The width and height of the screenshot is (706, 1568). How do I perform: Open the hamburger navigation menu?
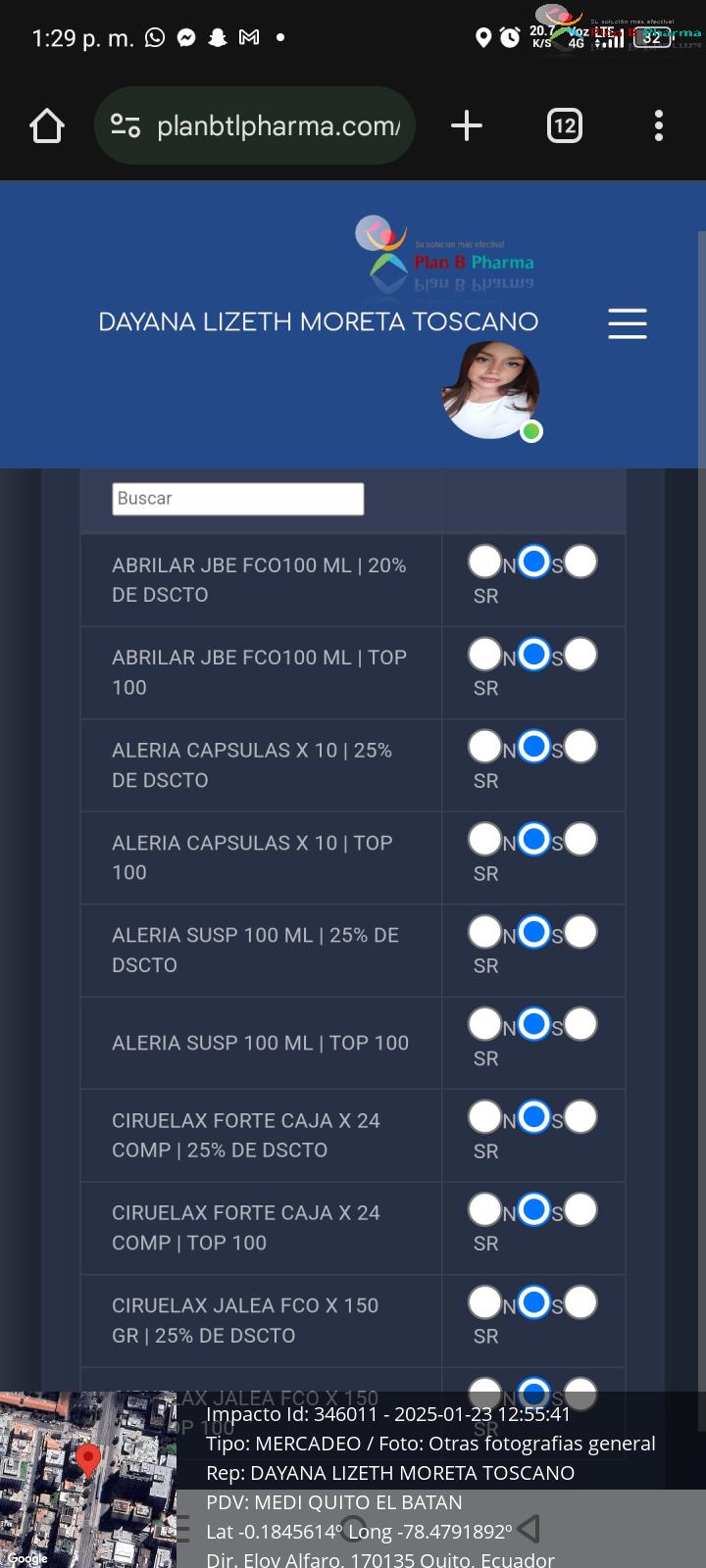[x=628, y=323]
